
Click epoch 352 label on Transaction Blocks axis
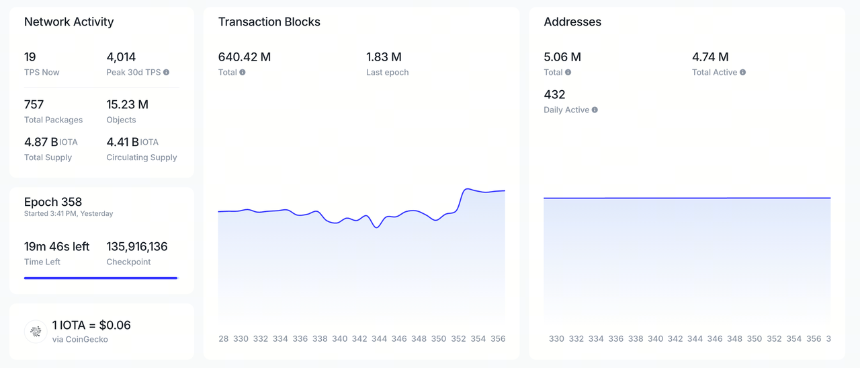(459, 339)
